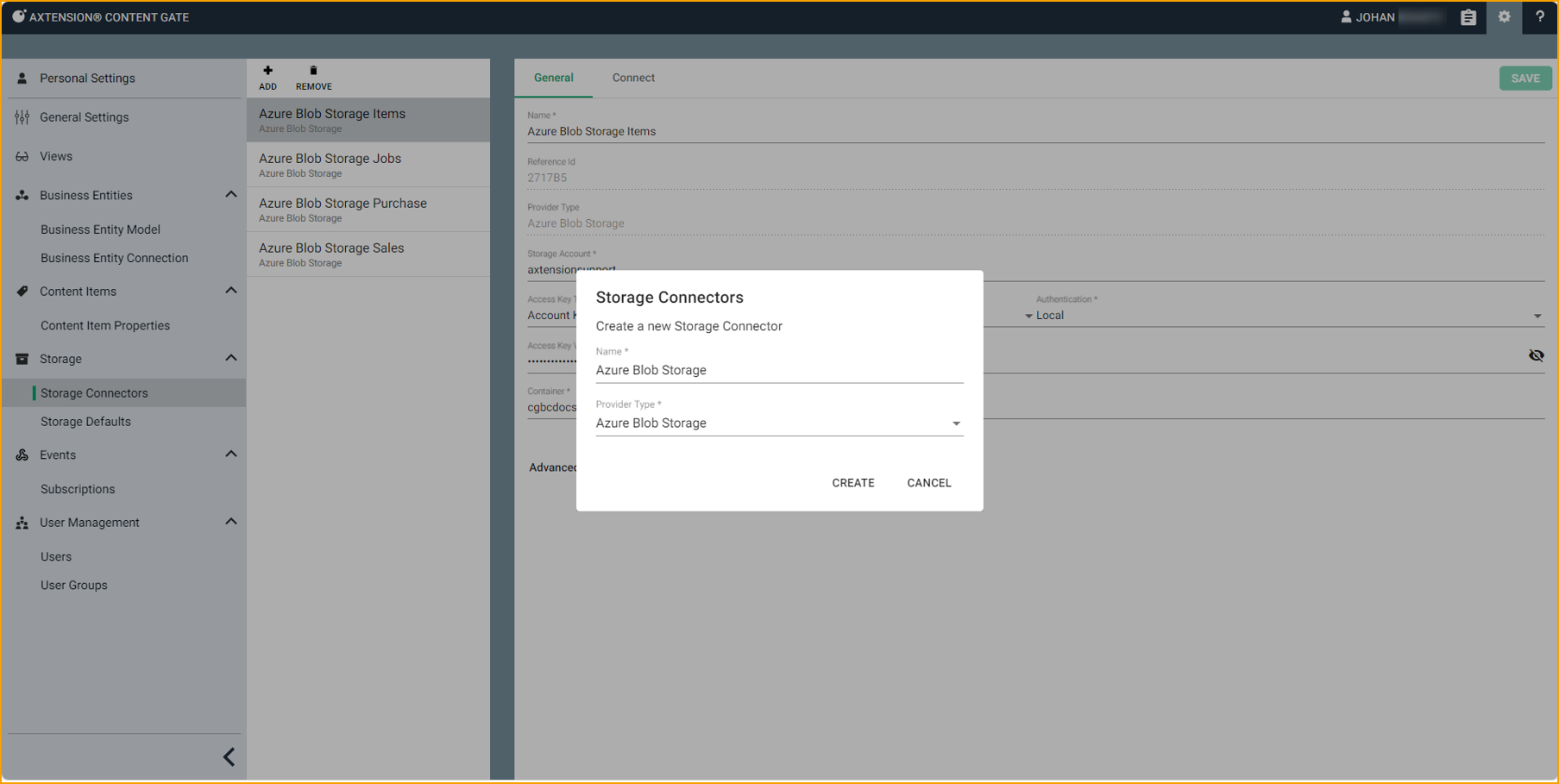
Task: Click the CANCEL button in dialog
Action: [x=929, y=483]
